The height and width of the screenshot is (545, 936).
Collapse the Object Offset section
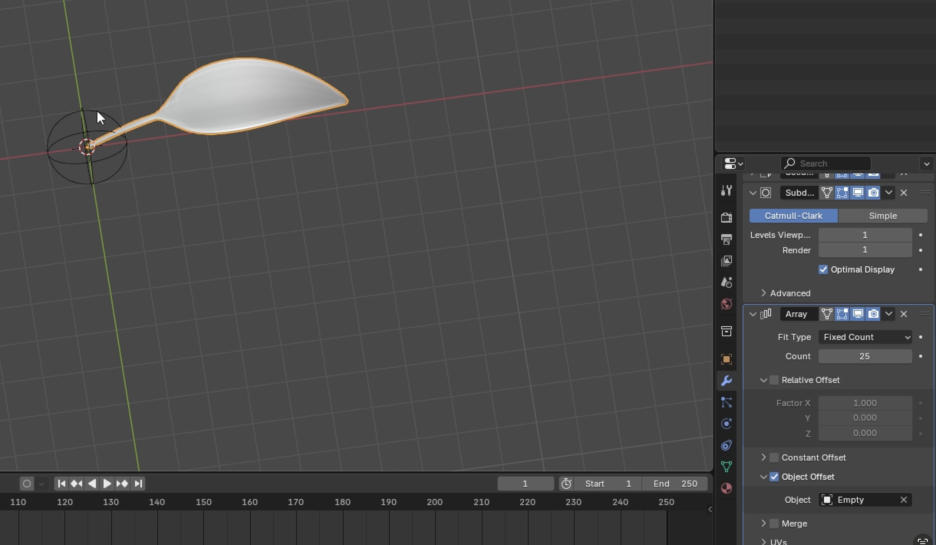tap(763, 476)
